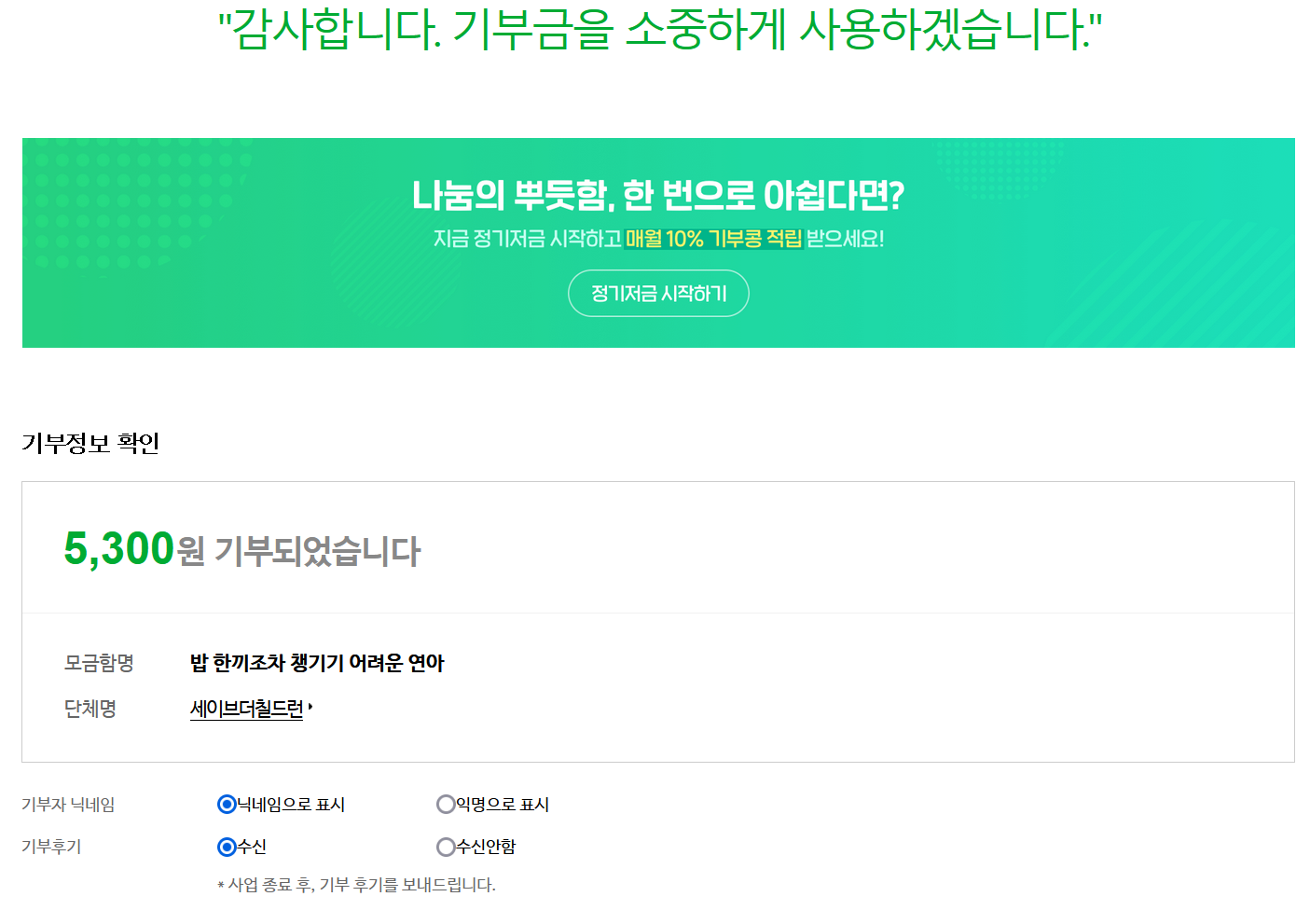Click the dotted pattern on banner's left
1310x924 pixels.
tap(136, 207)
